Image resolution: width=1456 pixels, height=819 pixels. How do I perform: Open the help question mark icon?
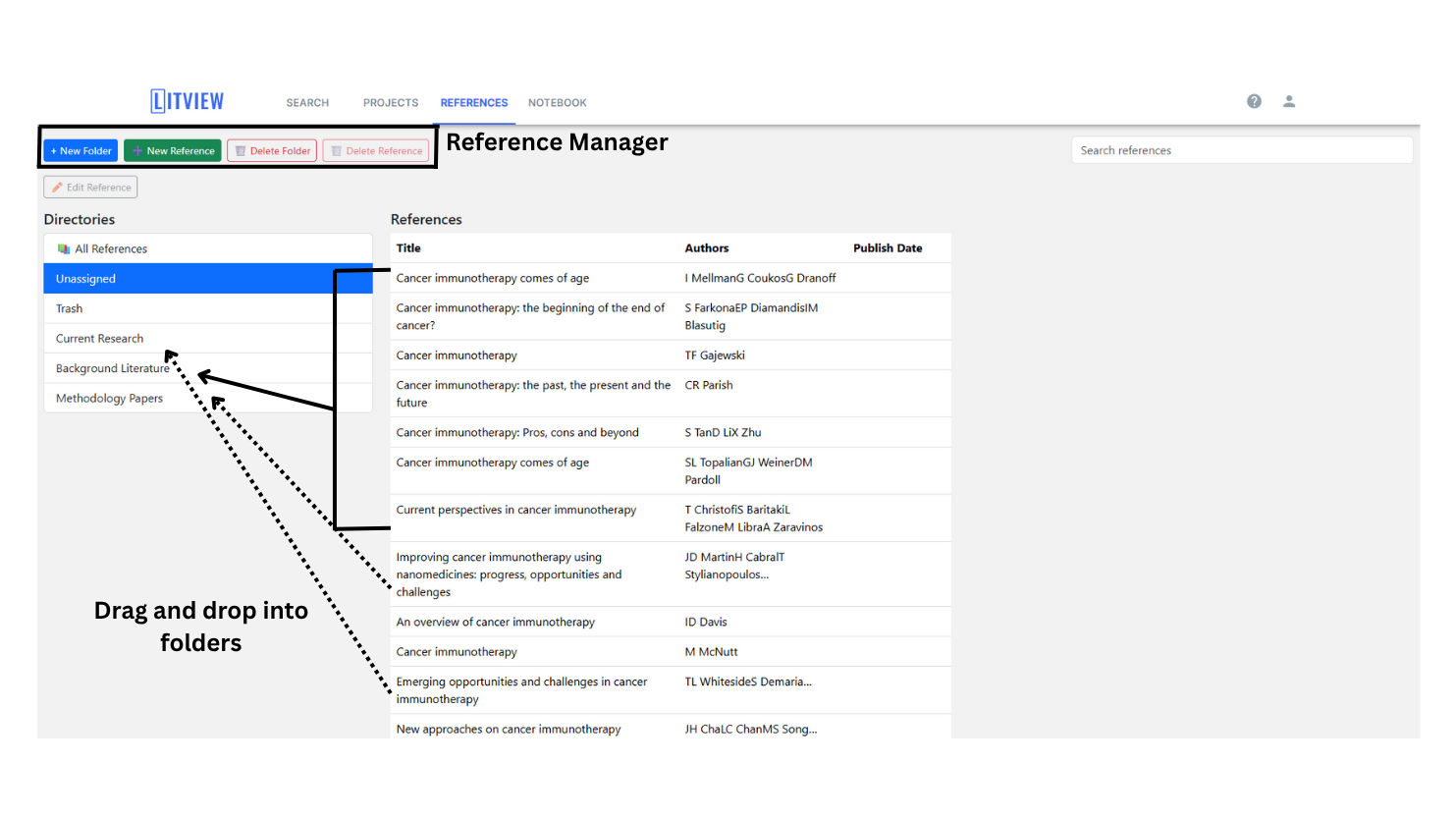click(1254, 101)
